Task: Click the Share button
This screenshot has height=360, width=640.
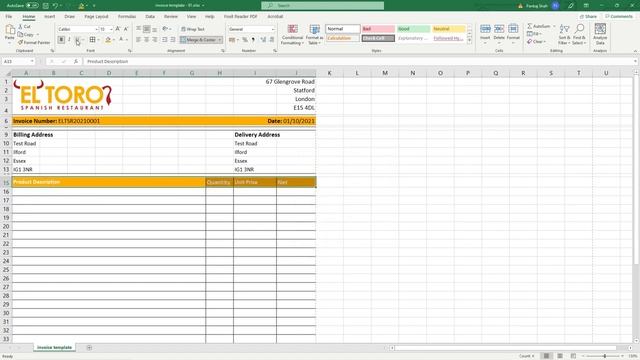Action: coord(588,16)
